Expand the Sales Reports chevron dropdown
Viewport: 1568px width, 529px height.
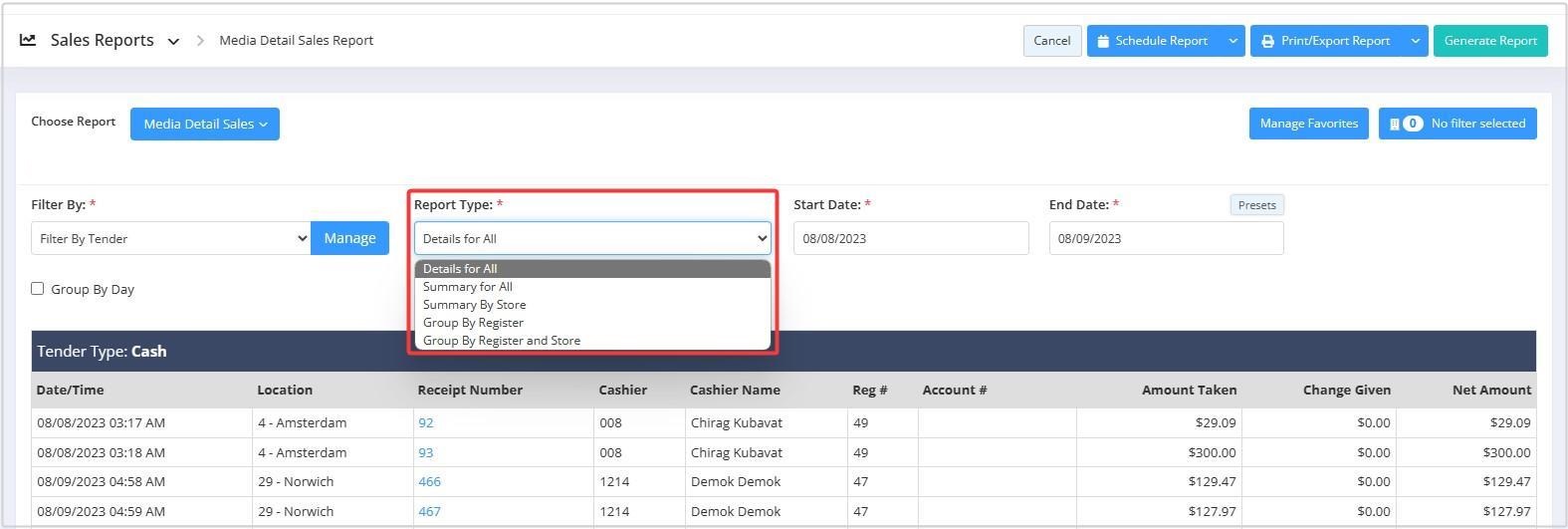coord(173,42)
